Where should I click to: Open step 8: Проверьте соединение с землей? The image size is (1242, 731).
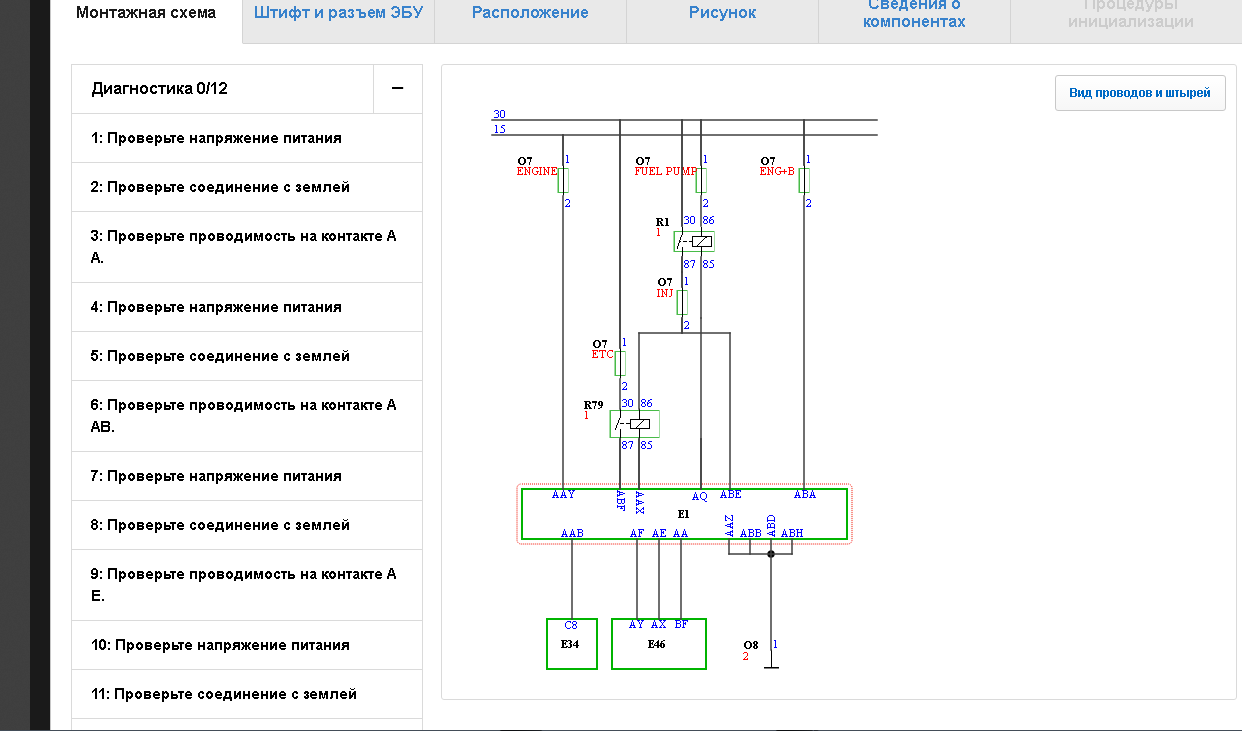[247, 525]
